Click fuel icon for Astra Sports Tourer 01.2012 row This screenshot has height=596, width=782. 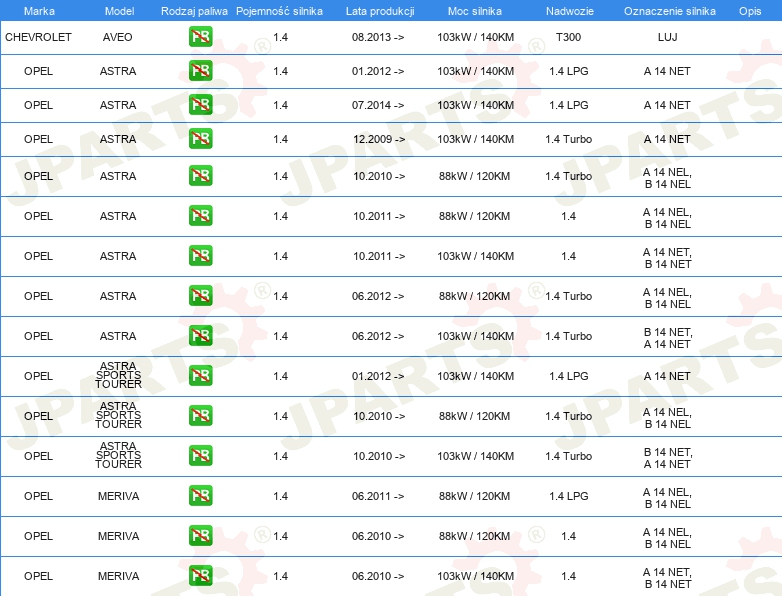(x=200, y=376)
